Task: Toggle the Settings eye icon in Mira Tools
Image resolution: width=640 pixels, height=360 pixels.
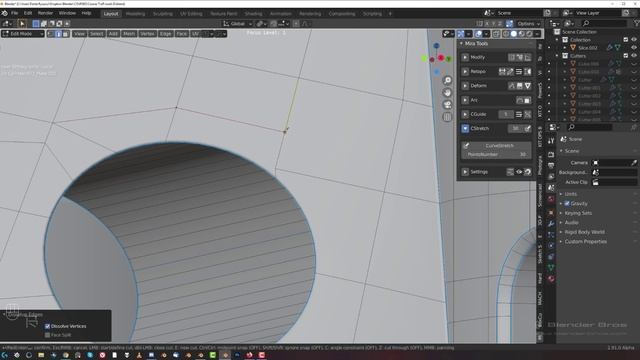Action: (519, 172)
